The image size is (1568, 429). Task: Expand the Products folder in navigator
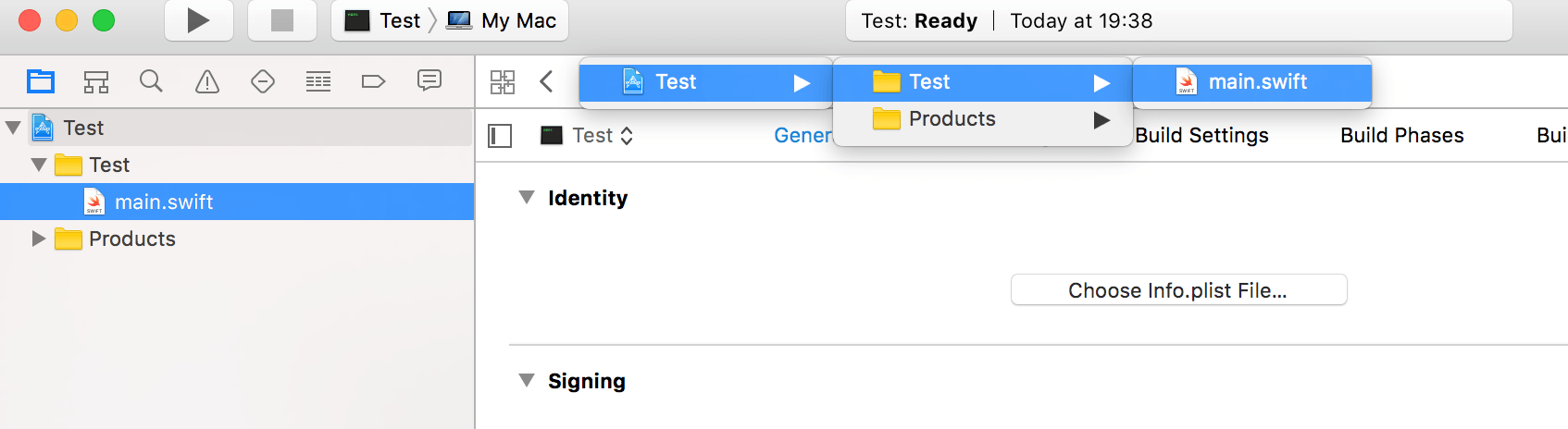(x=39, y=239)
